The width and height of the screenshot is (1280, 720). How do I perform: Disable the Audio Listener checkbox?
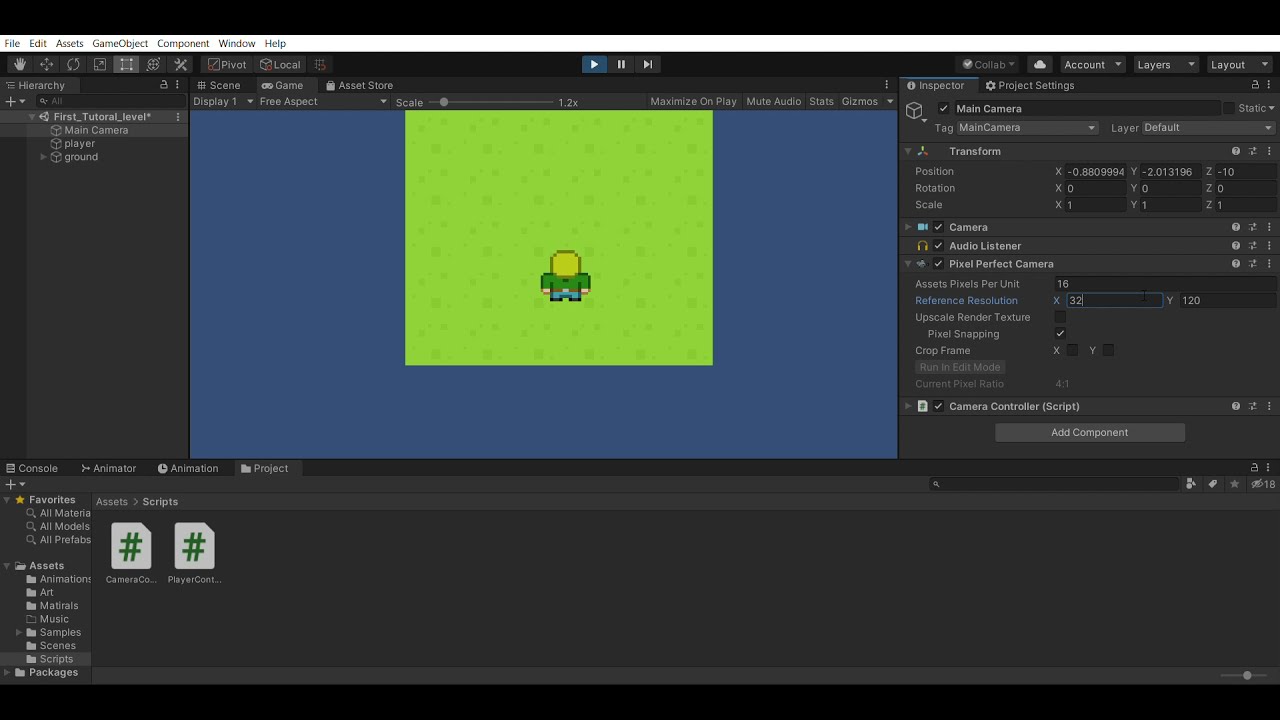coord(938,246)
